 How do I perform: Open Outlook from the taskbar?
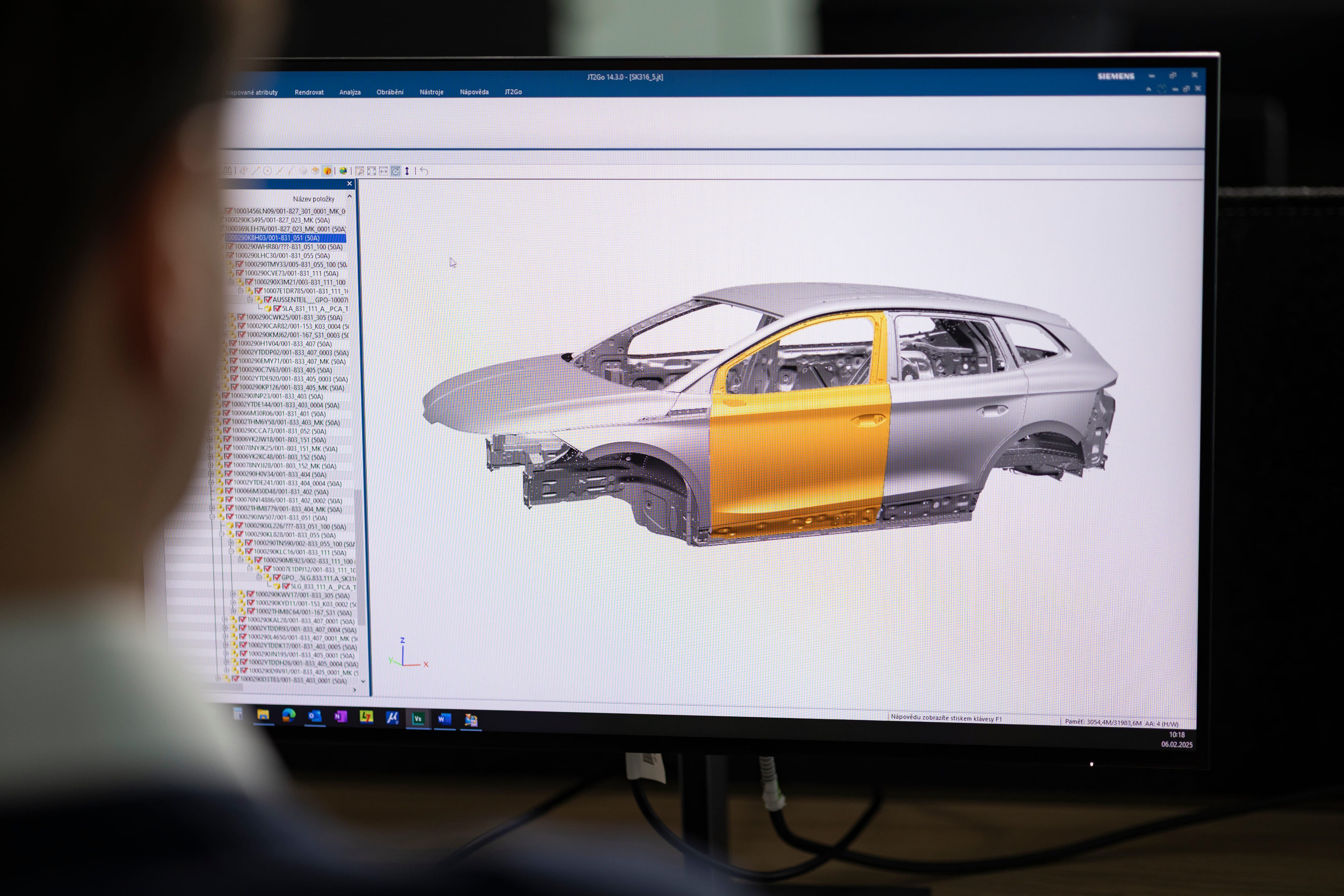point(314,716)
